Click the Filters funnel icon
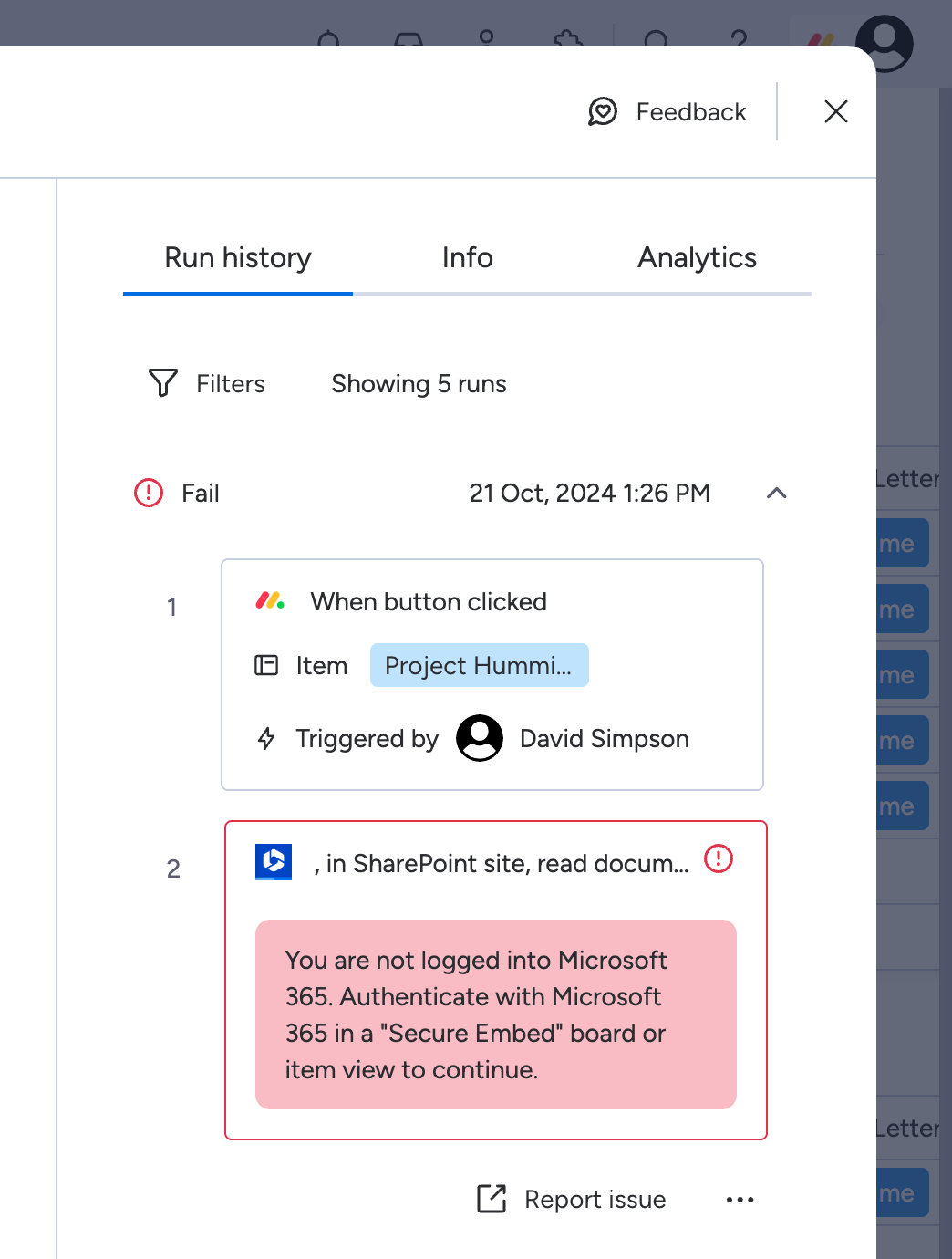 (x=161, y=383)
